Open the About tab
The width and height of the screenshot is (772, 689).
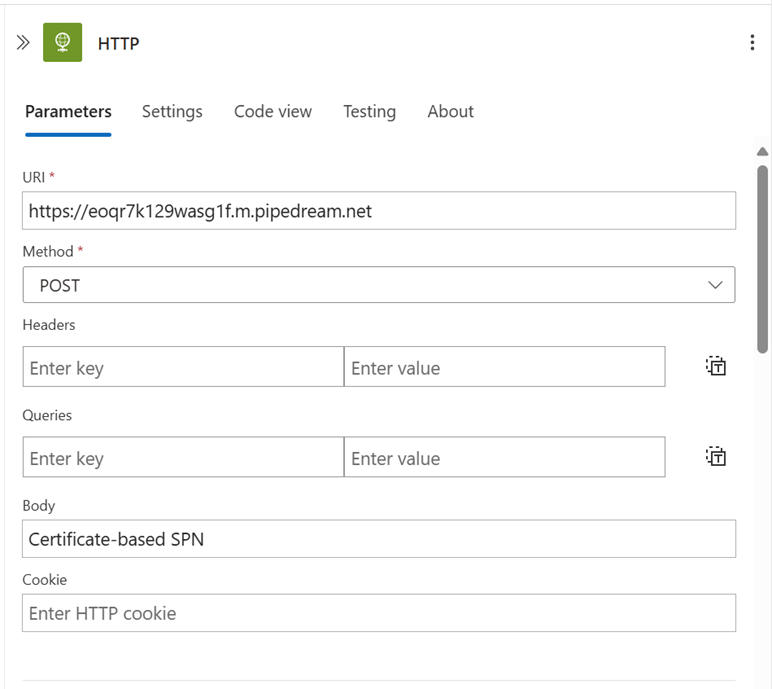pos(450,112)
